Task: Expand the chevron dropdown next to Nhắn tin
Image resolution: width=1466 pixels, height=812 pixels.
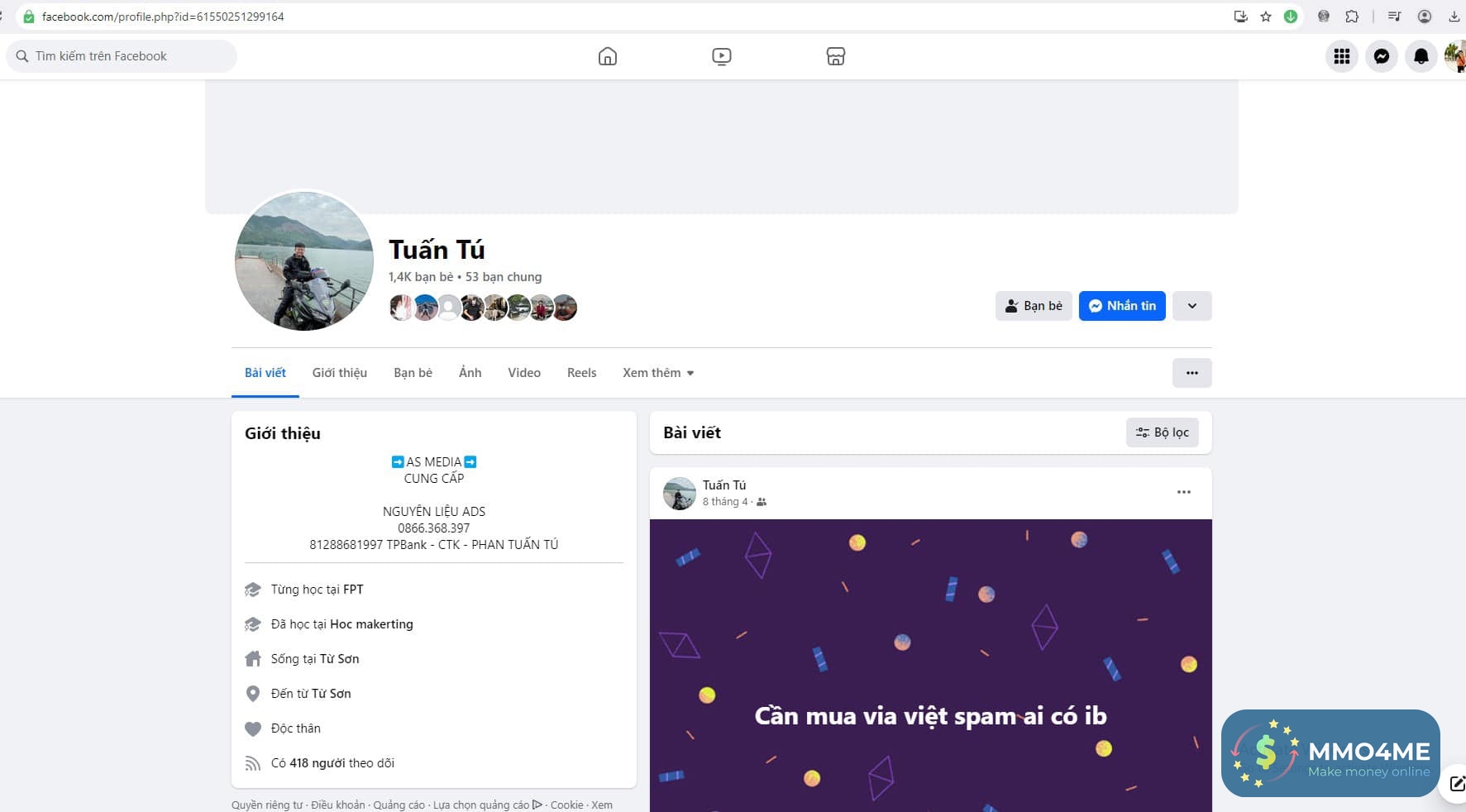Action: point(1192,306)
